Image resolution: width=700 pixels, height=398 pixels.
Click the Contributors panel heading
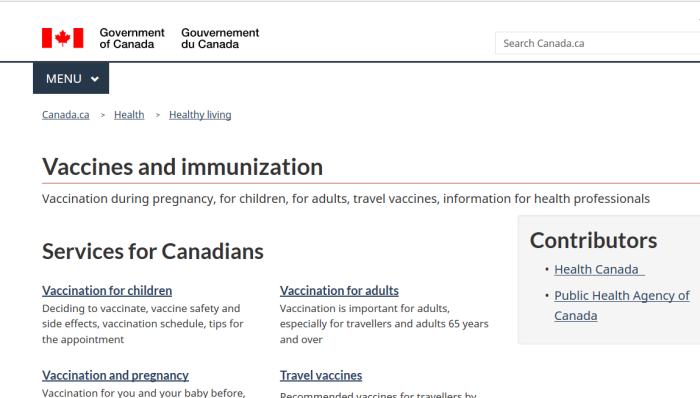click(x=593, y=240)
